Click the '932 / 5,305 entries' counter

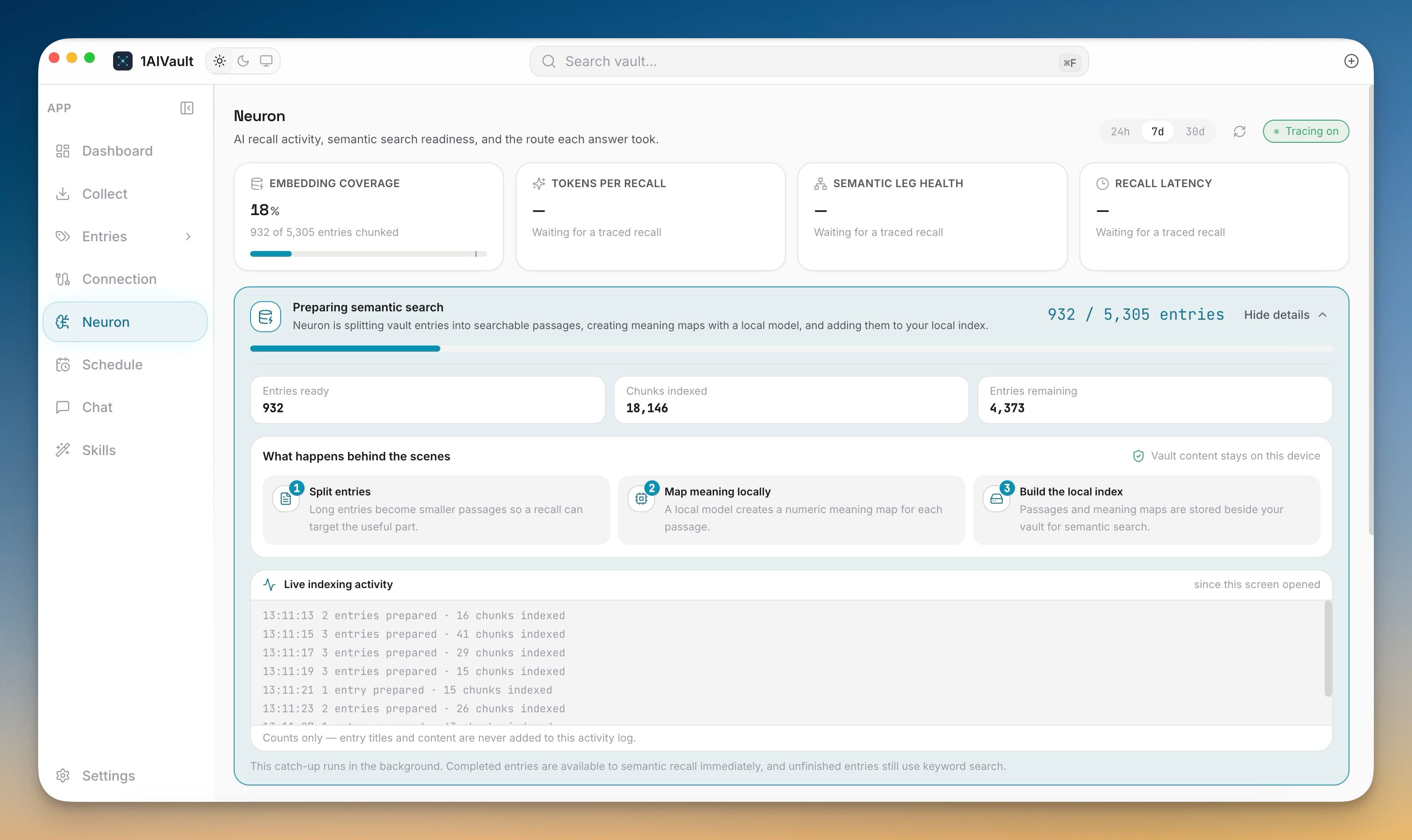(x=1135, y=315)
